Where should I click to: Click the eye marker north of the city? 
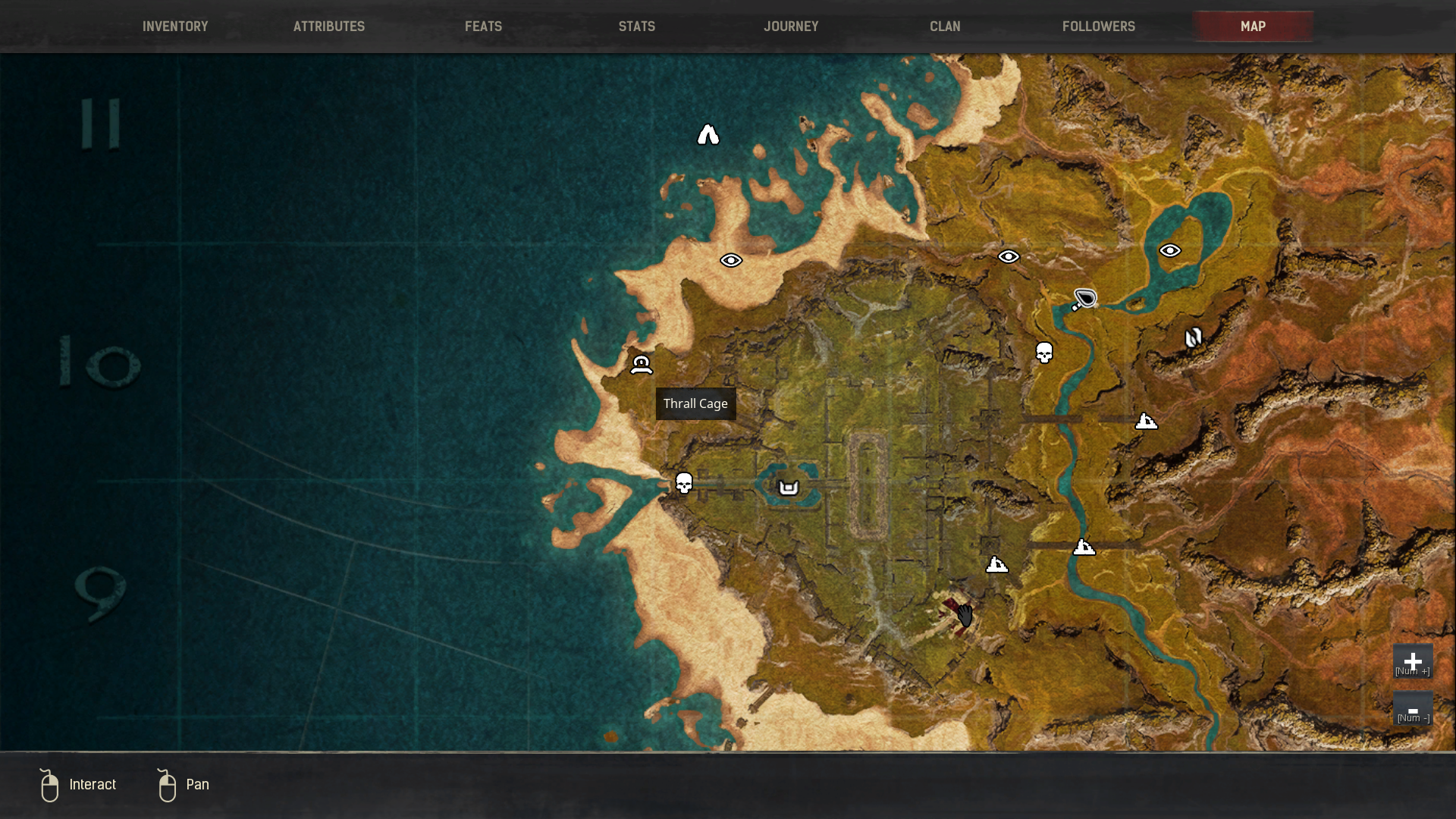pos(1009,256)
